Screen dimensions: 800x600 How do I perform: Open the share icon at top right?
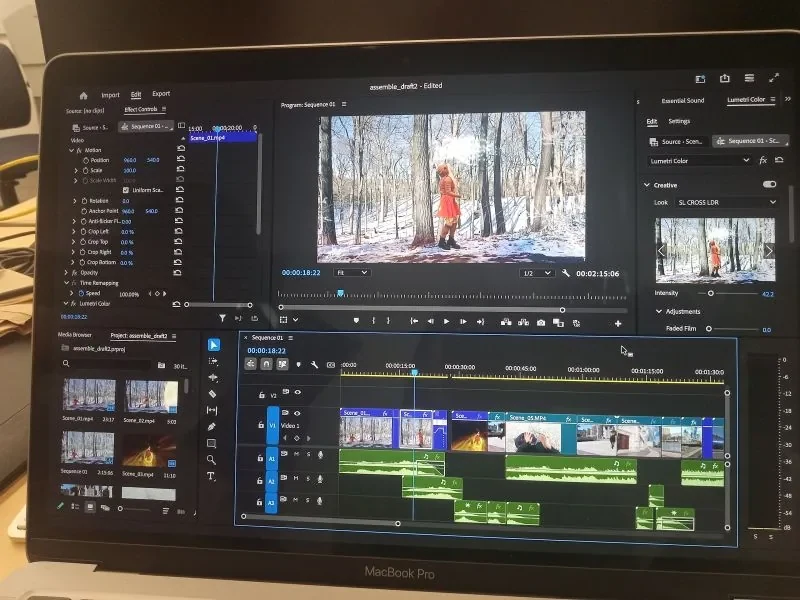coord(724,78)
